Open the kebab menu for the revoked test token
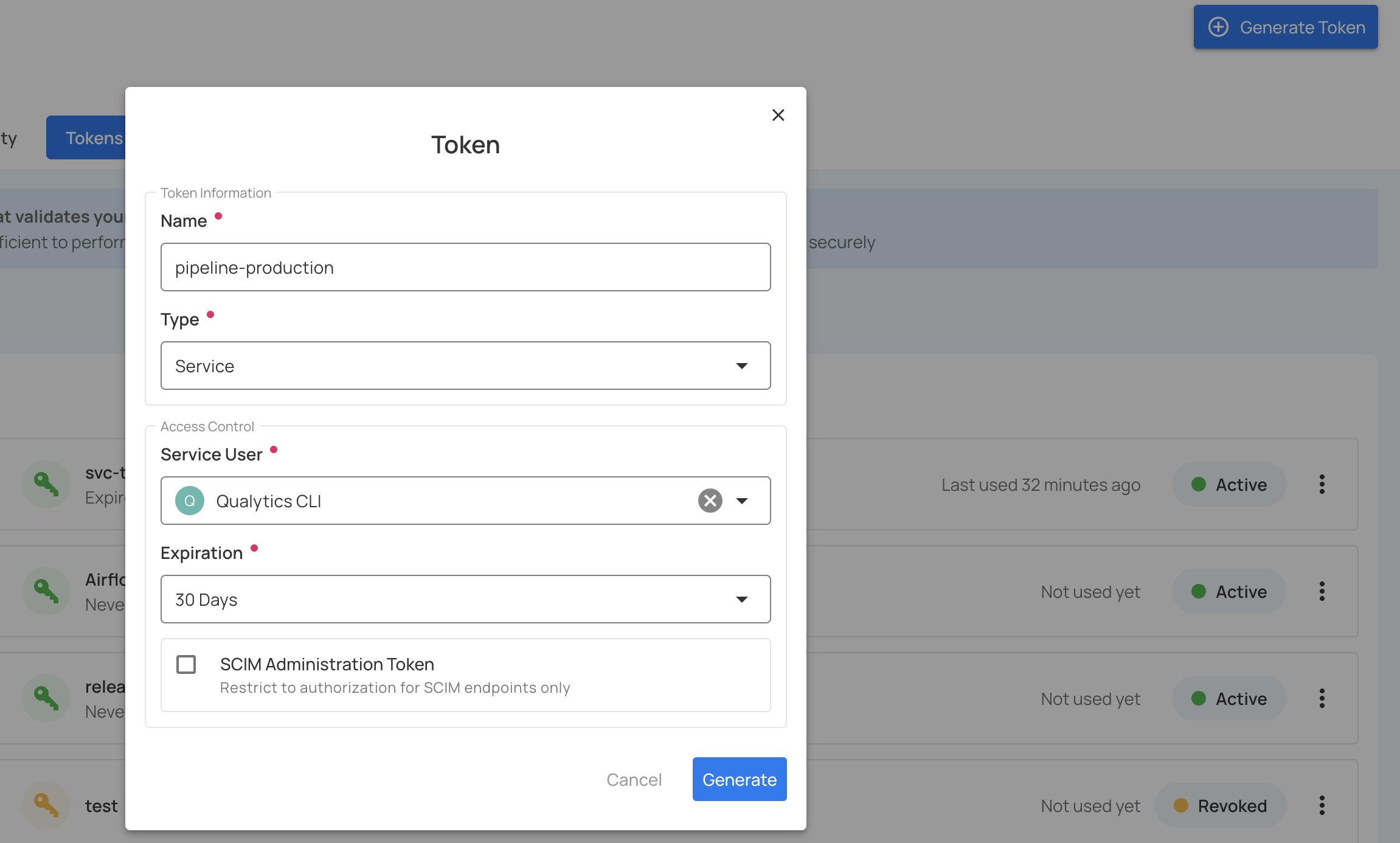Viewport: 1400px width, 843px height. coord(1321,805)
